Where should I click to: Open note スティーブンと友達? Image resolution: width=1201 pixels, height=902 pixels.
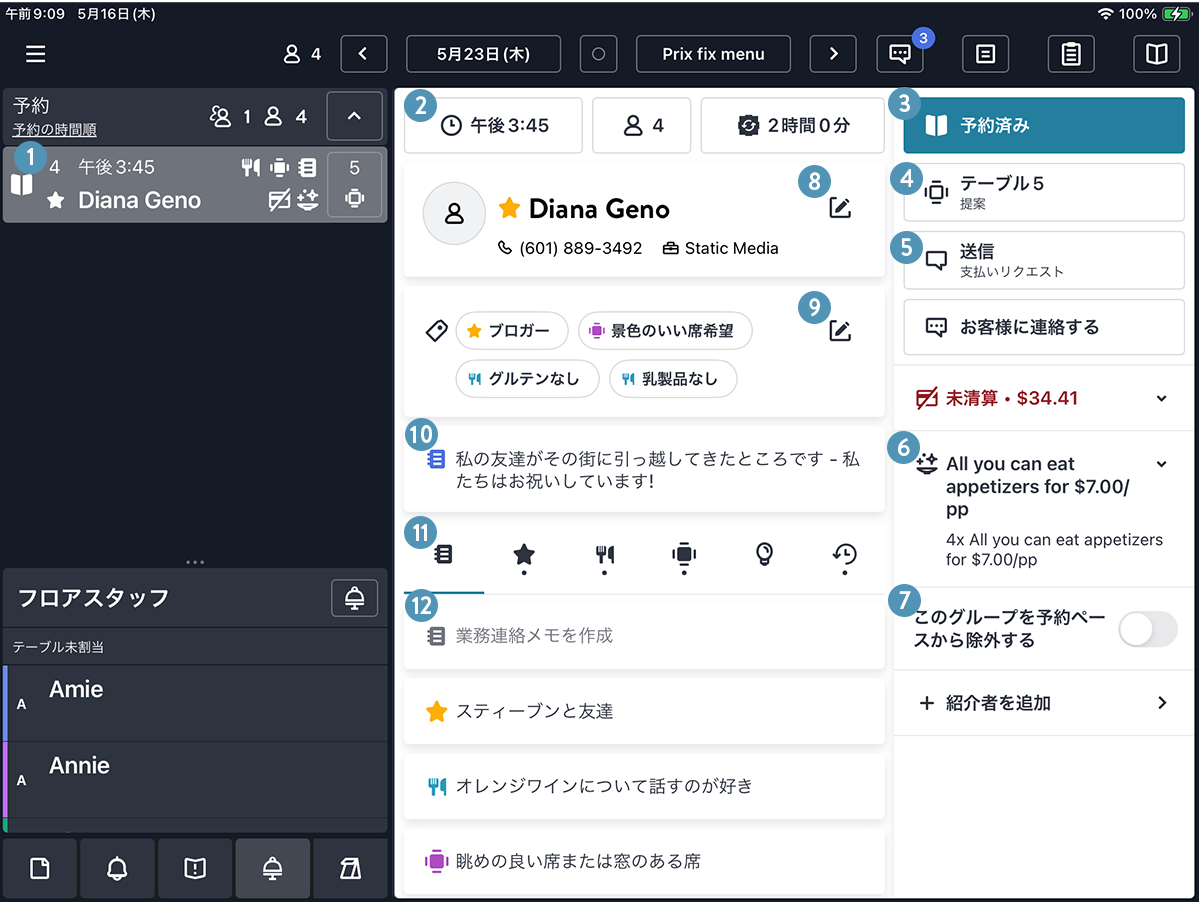tap(644, 711)
